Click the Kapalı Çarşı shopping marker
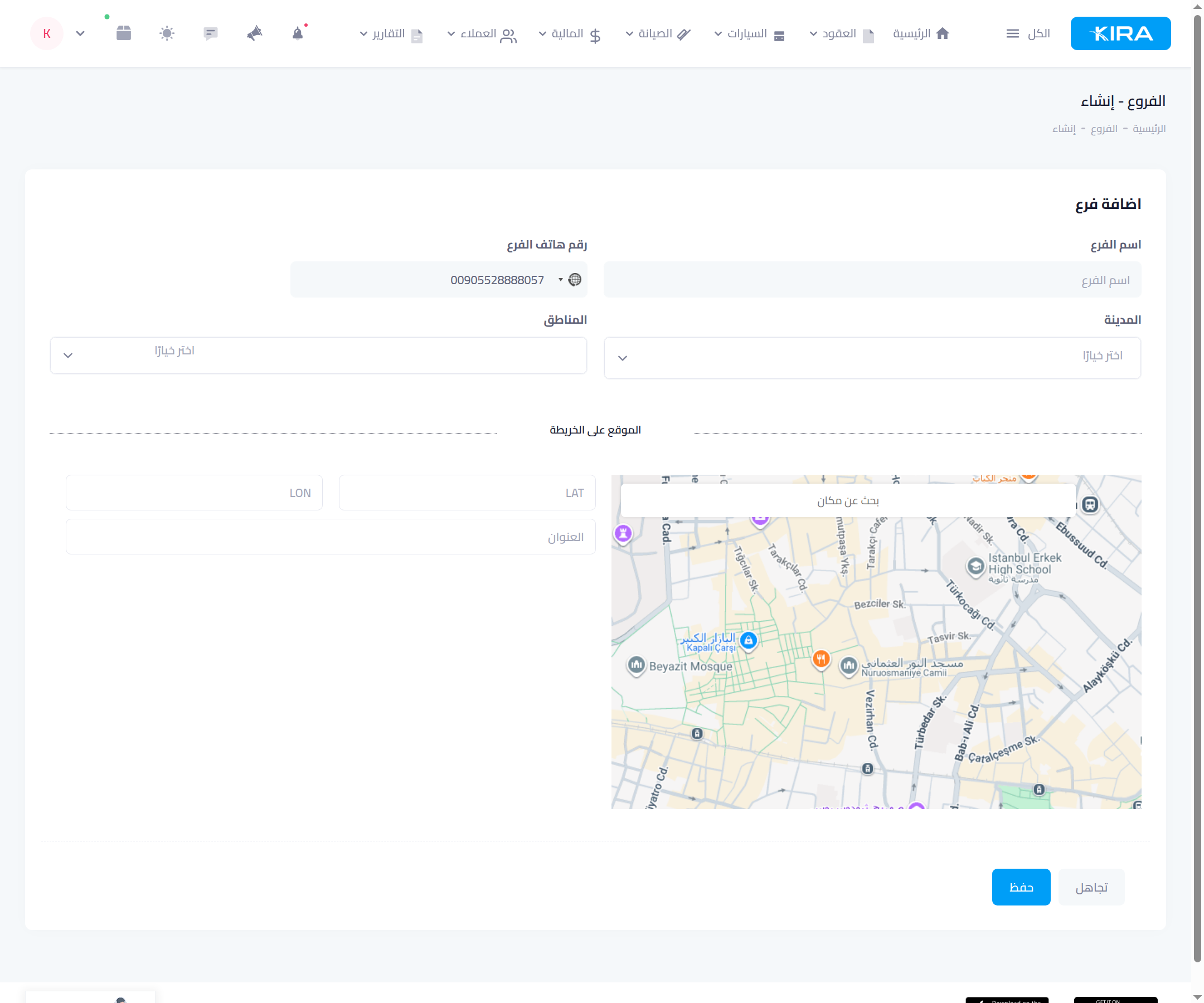The width and height of the screenshot is (1204, 1003). click(748, 641)
